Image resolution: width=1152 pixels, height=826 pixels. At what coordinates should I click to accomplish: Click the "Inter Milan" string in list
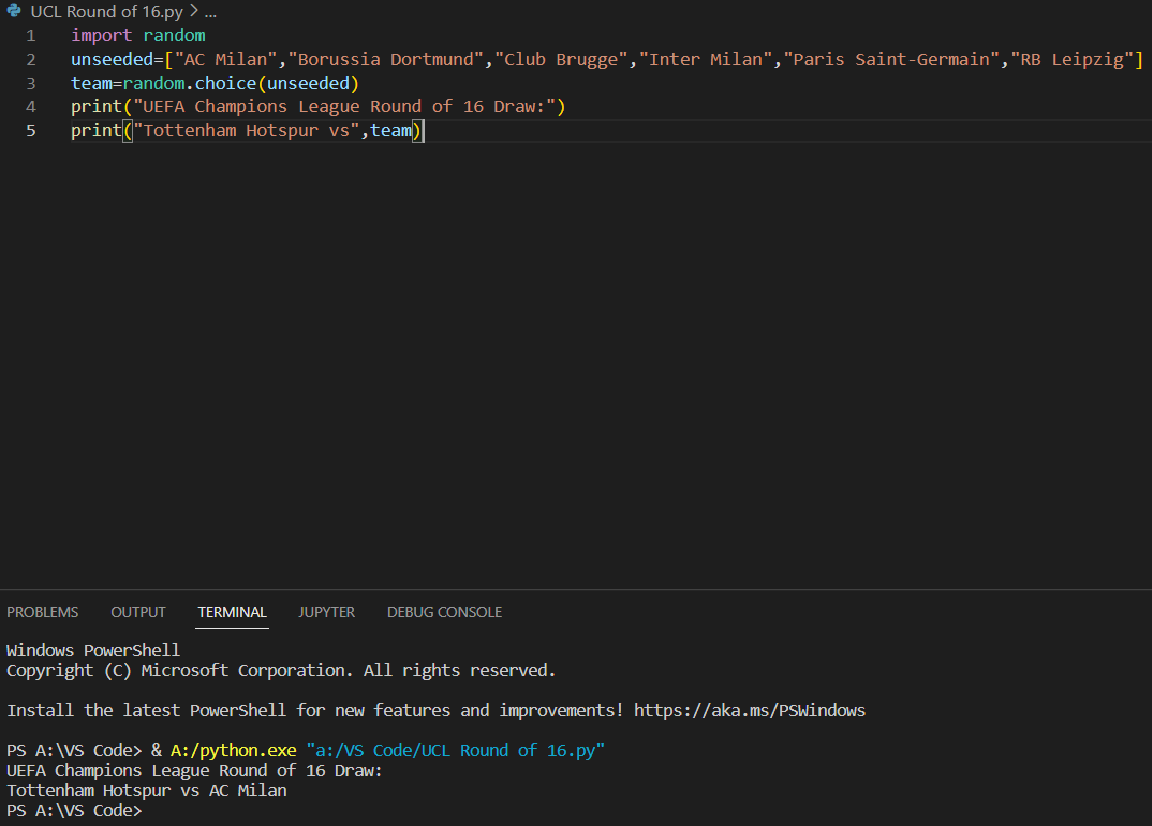(x=705, y=60)
